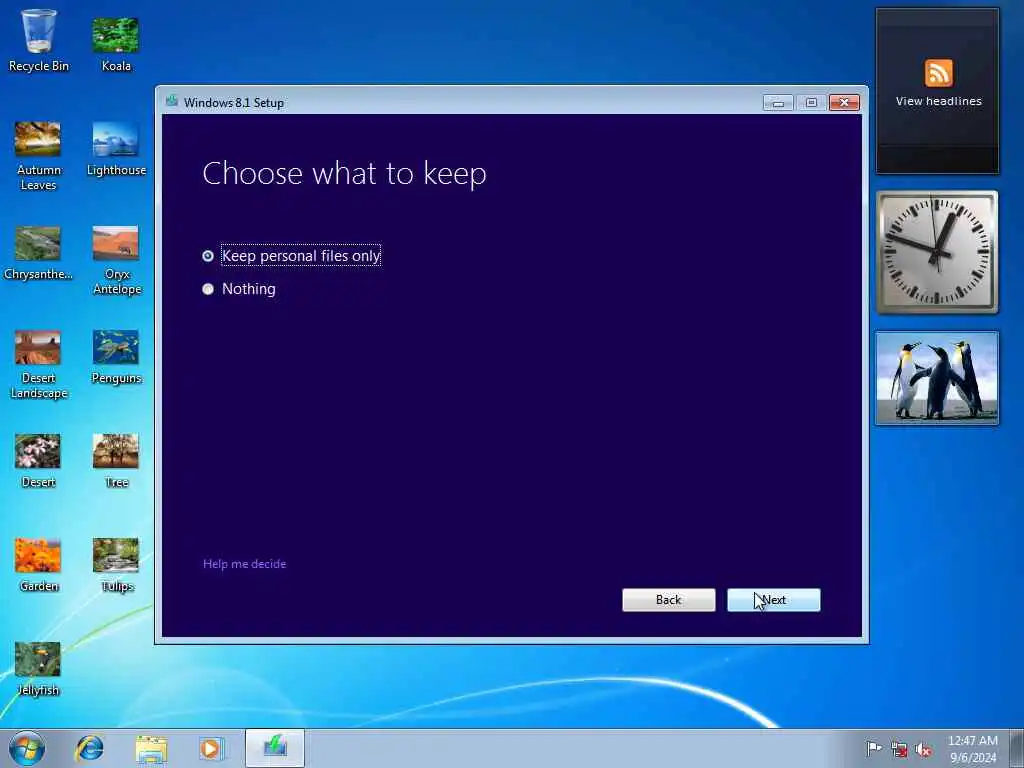The image size is (1024, 768).
Task: Select the Koala image icon on desktop
Action: (116, 44)
